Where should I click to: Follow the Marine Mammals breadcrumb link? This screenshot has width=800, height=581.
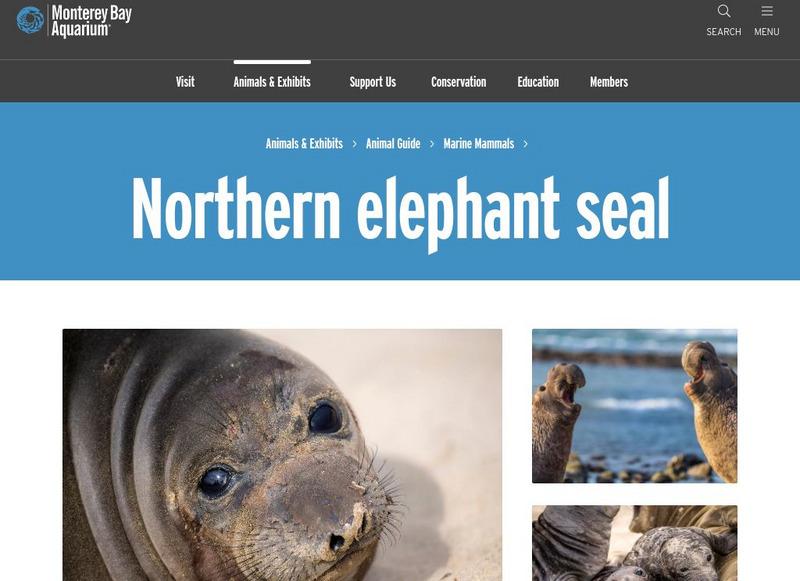coord(479,144)
